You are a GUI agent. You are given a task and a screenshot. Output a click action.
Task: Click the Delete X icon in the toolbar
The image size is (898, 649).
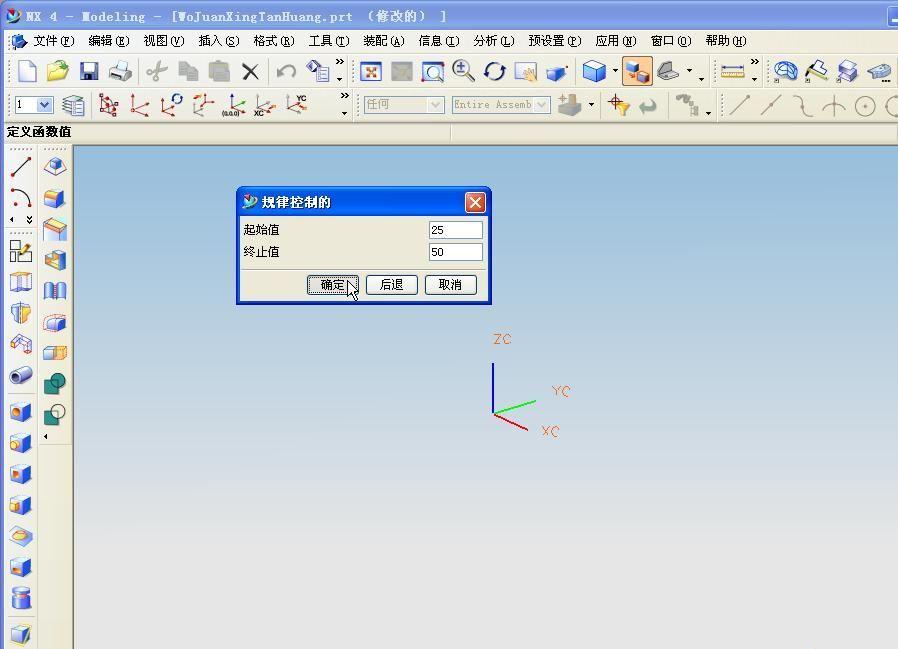(x=250, y=71)
